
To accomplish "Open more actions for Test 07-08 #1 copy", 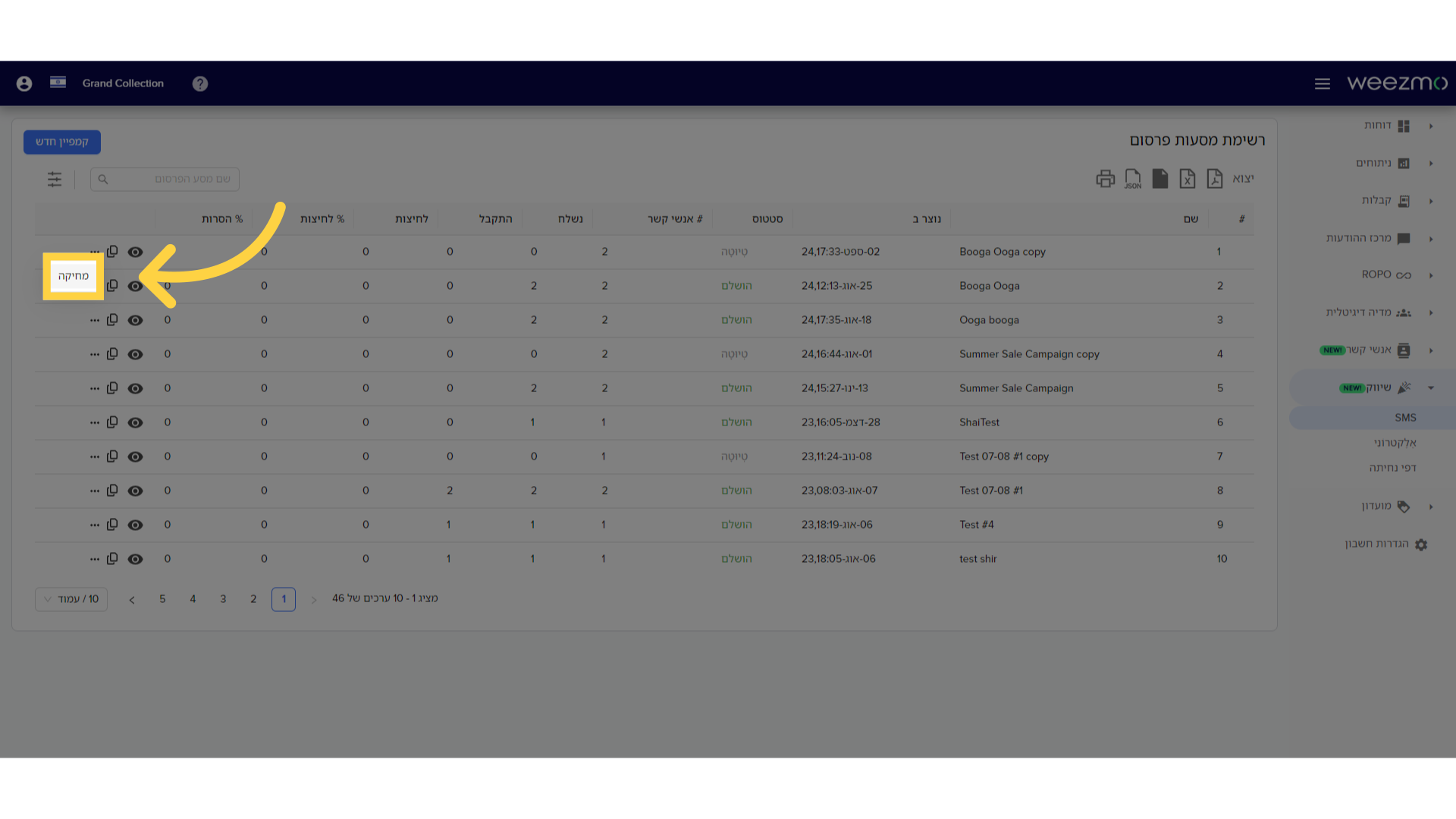I will pyautogui.click(x=95, y=457).
